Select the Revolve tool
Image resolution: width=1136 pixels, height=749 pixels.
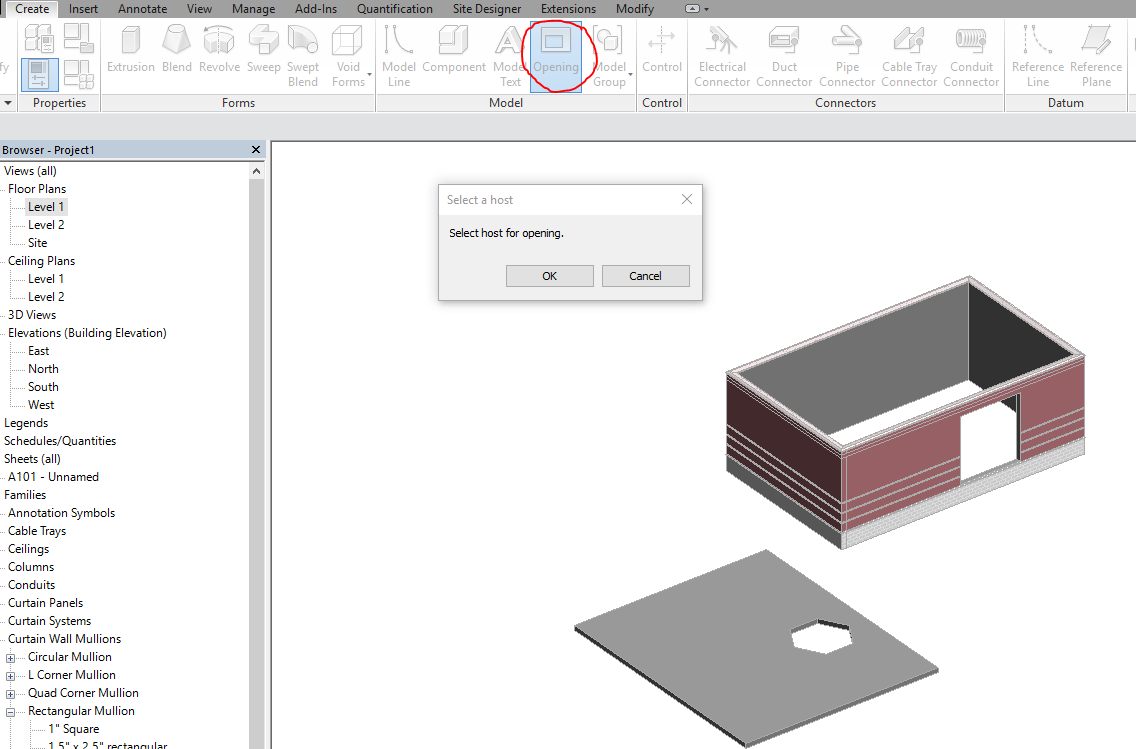coord(219,50)
